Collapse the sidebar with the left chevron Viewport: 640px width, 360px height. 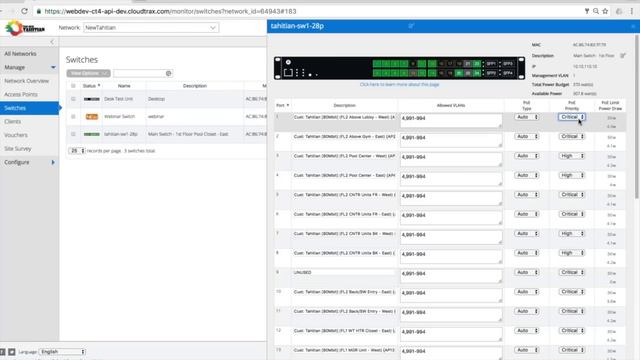[x=52, y=42]
